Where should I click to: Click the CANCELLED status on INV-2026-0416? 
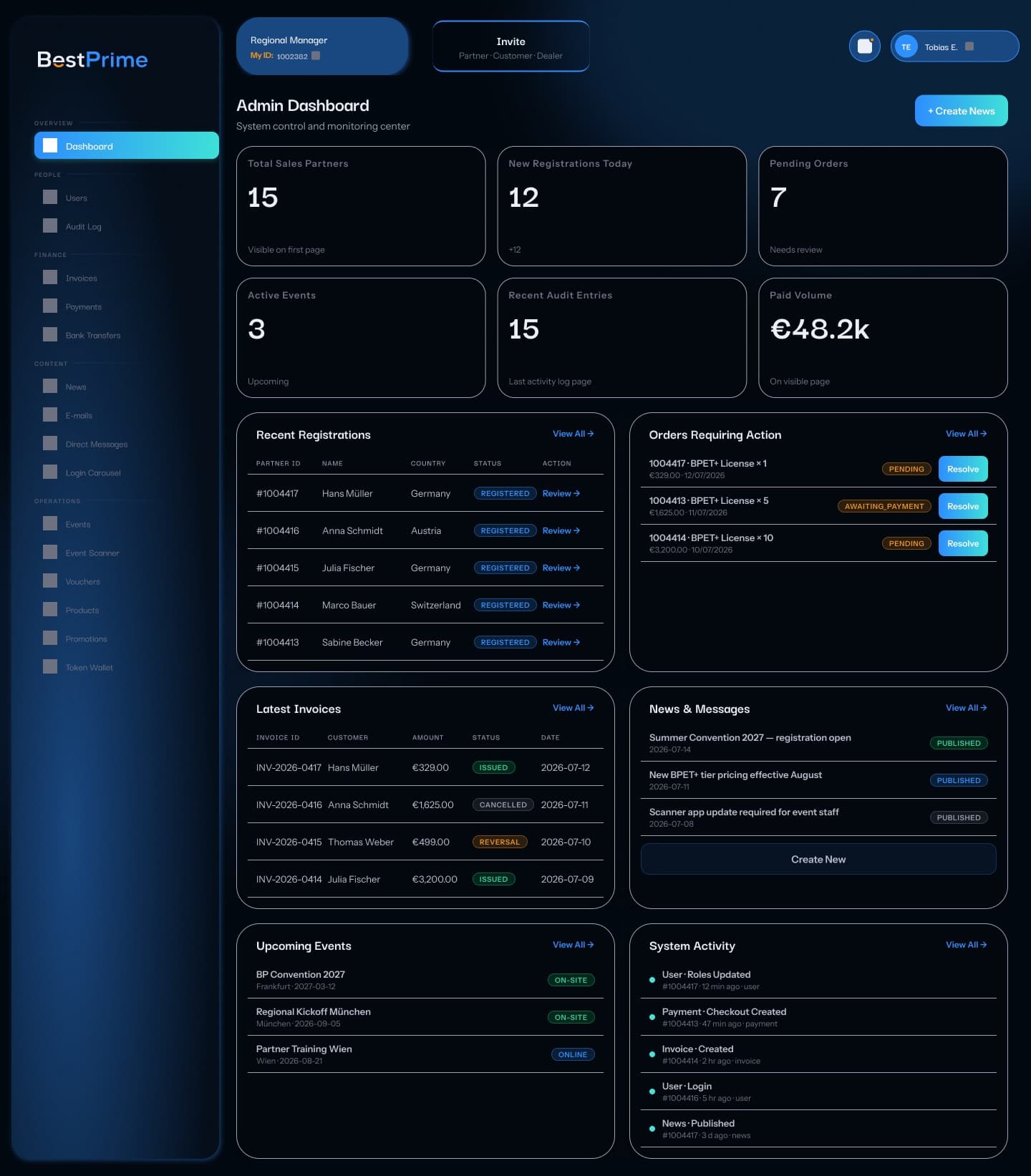pos(503,805)
